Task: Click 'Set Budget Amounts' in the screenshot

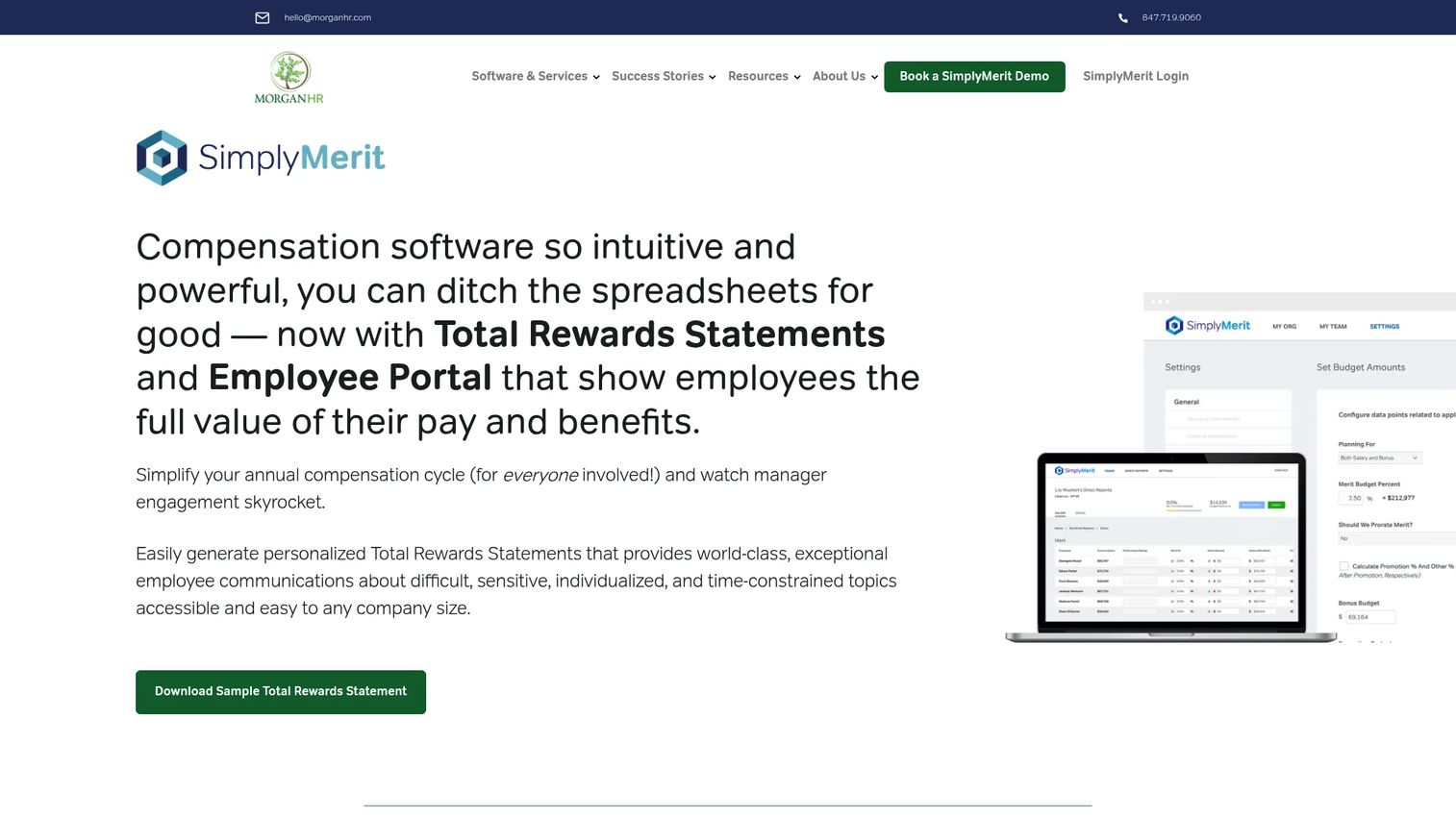Action: coord(1361,367)
